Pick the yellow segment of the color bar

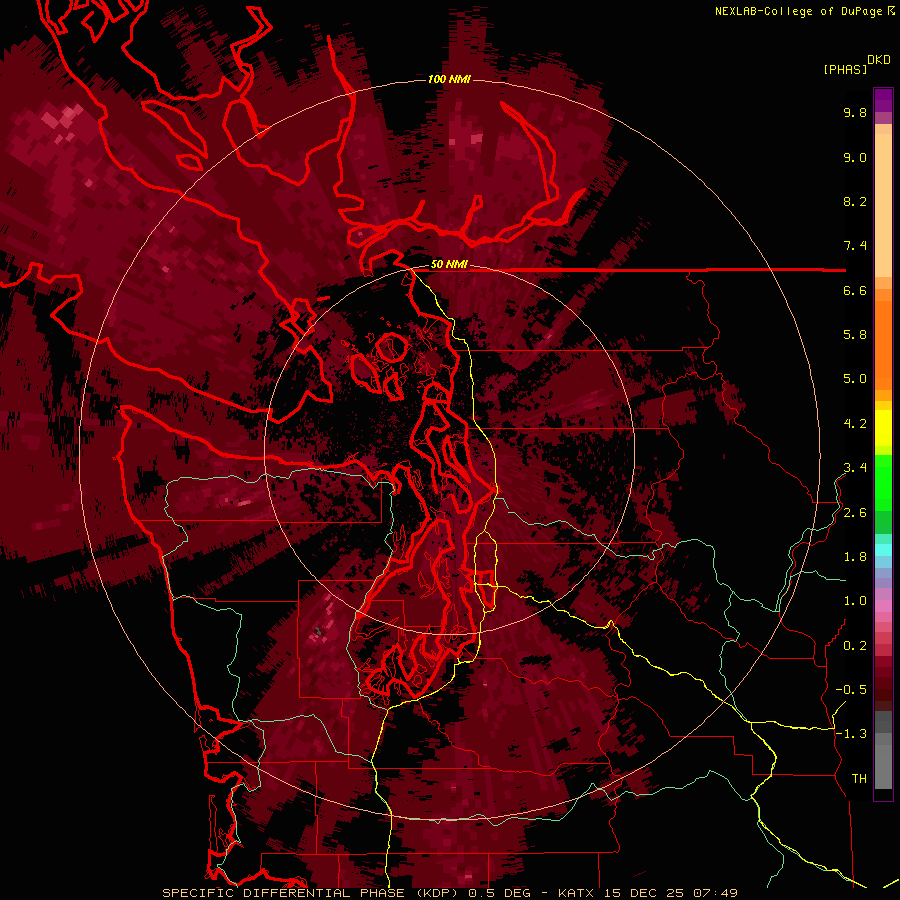coord(883,428)
